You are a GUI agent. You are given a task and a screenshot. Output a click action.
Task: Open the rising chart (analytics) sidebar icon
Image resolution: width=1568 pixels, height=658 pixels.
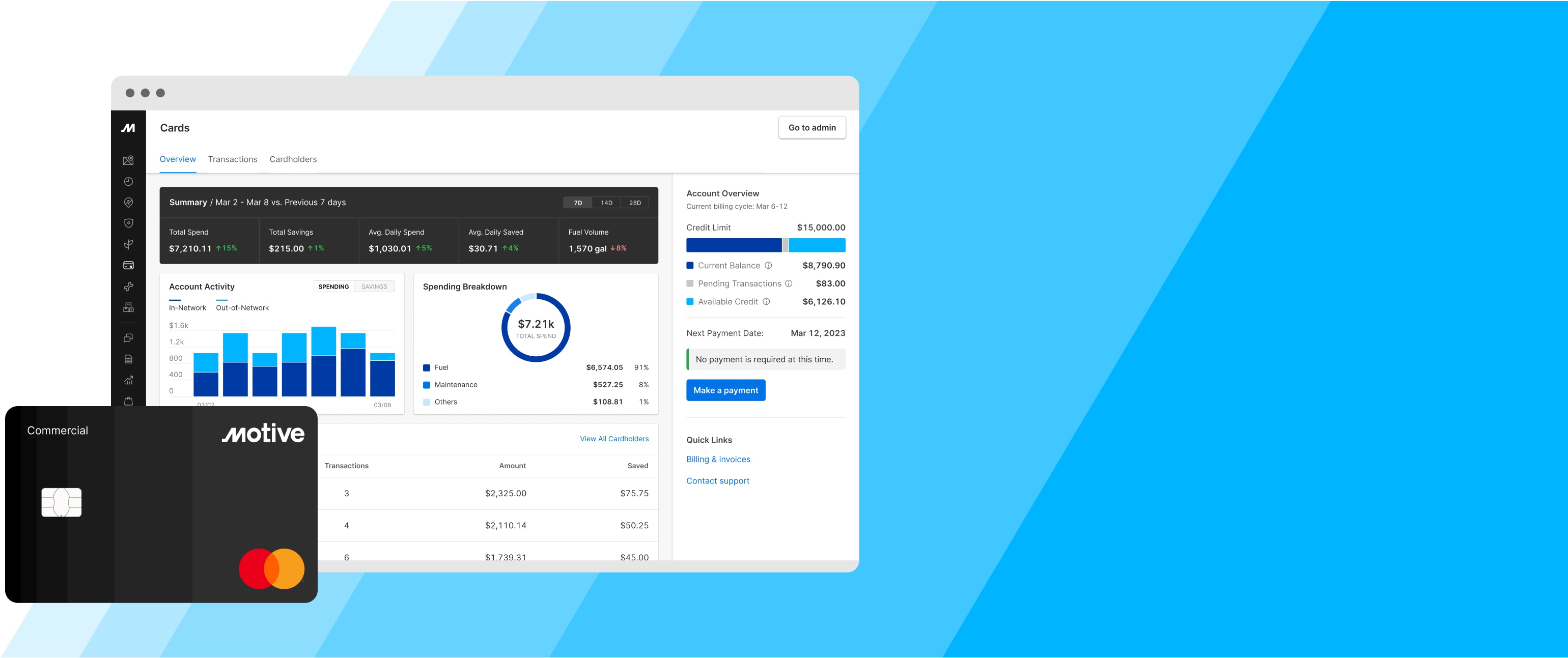pyautogui.click(x=128, y=380)
